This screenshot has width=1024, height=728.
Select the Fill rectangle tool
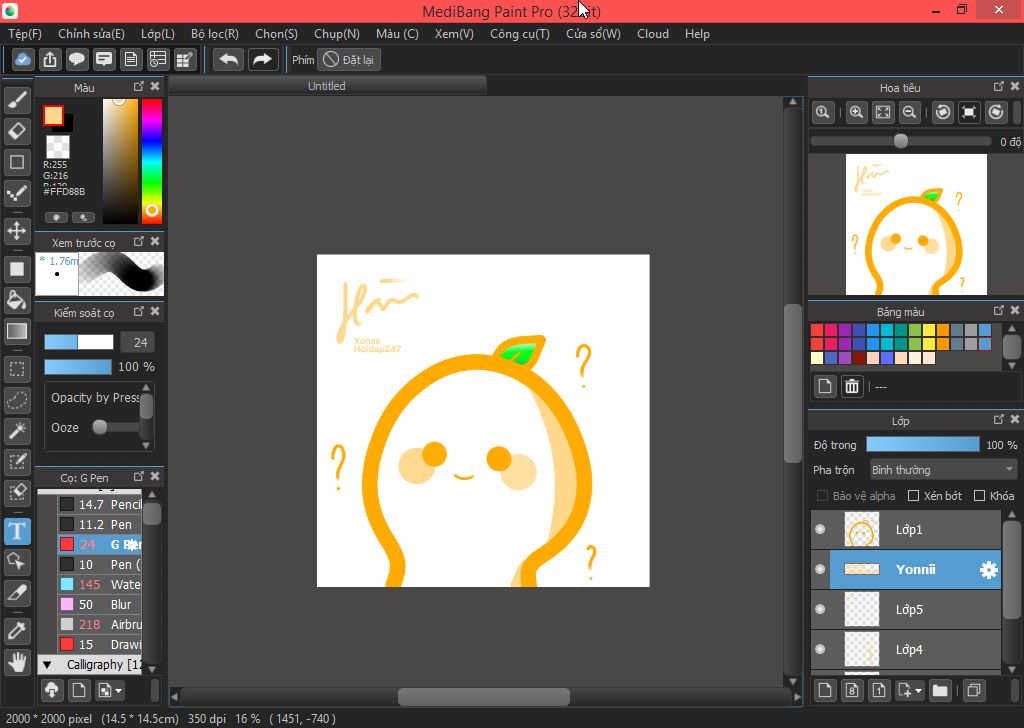[18, 269]
